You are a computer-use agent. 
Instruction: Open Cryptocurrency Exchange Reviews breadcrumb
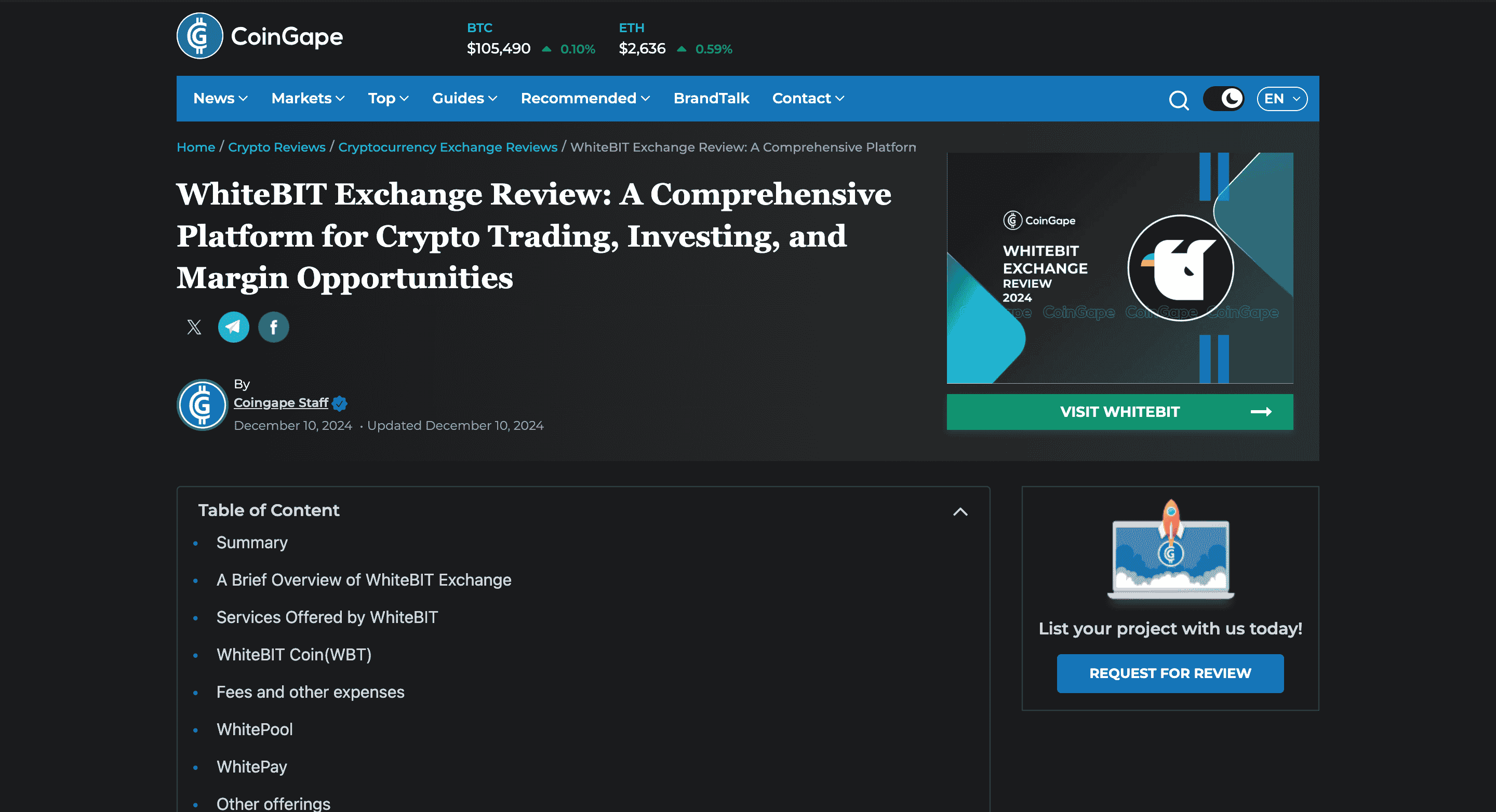click(448, 147)
